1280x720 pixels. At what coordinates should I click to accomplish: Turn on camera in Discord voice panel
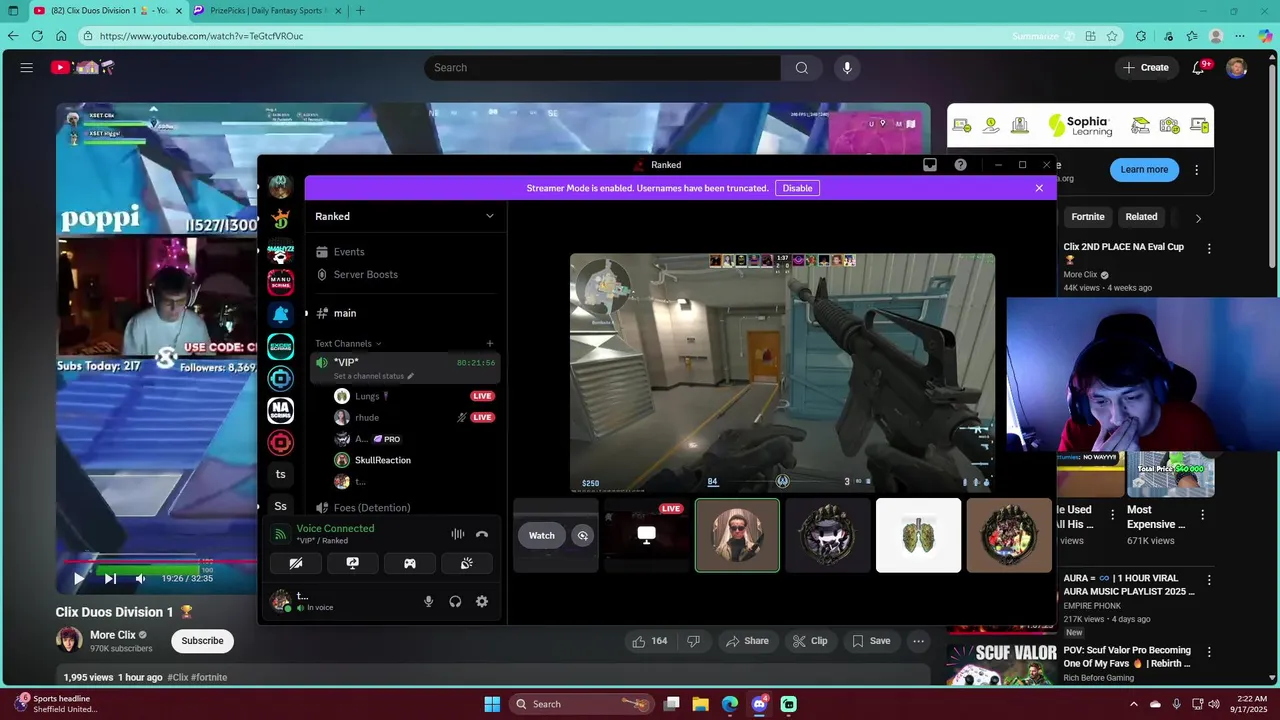click(296, 563)
